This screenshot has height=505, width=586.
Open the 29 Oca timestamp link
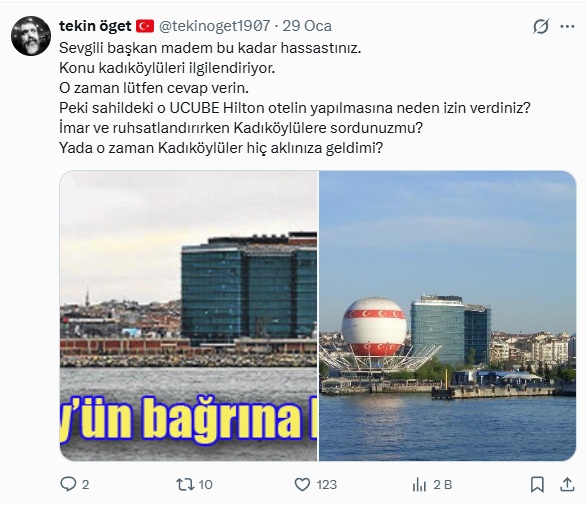[307, 26]
